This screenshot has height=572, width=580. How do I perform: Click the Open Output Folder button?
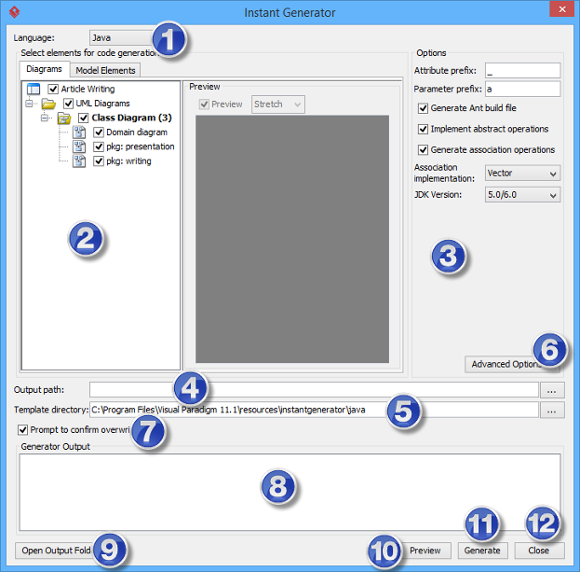coord(59,551)
